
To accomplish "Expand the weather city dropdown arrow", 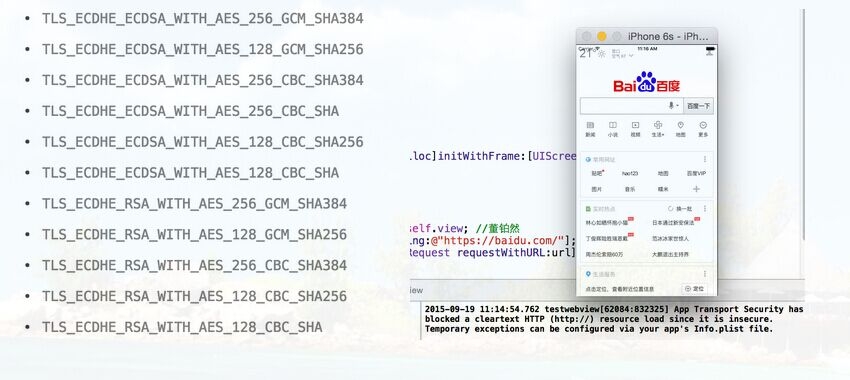I will (631, 55).
